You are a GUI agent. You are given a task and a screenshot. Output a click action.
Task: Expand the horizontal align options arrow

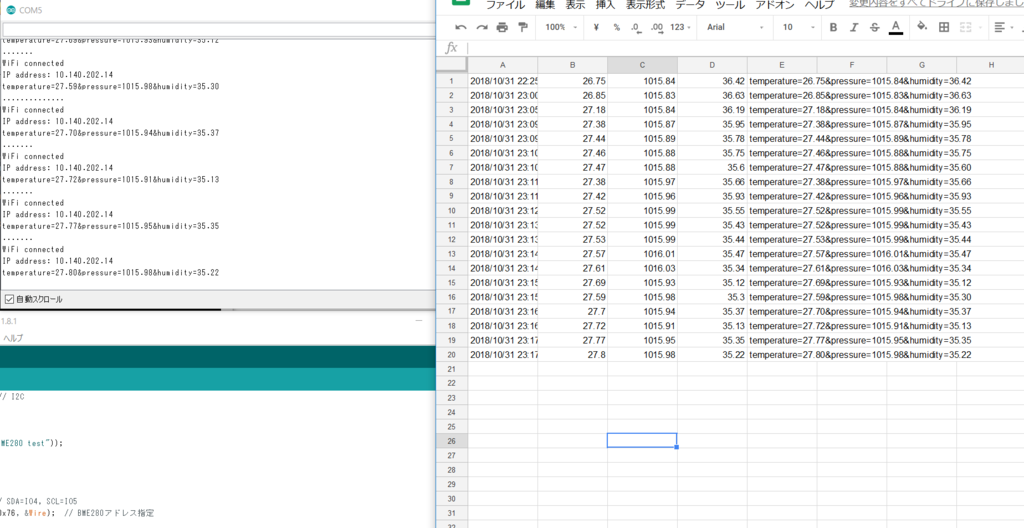1013,27
